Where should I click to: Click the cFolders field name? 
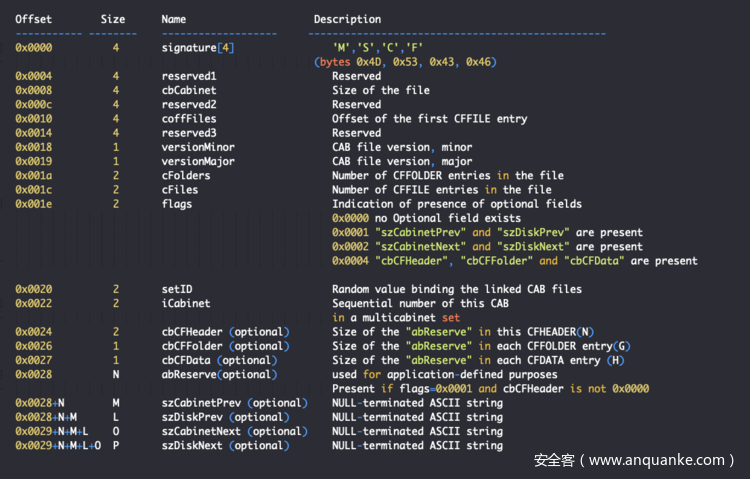point(184,175)
